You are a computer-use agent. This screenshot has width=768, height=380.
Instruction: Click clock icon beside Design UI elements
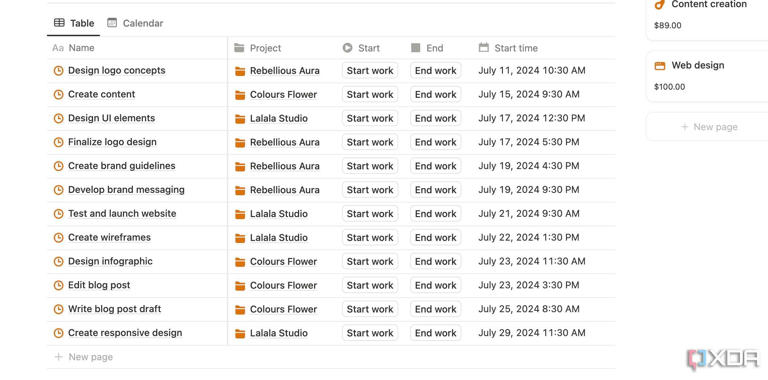(x=58, y=119)
